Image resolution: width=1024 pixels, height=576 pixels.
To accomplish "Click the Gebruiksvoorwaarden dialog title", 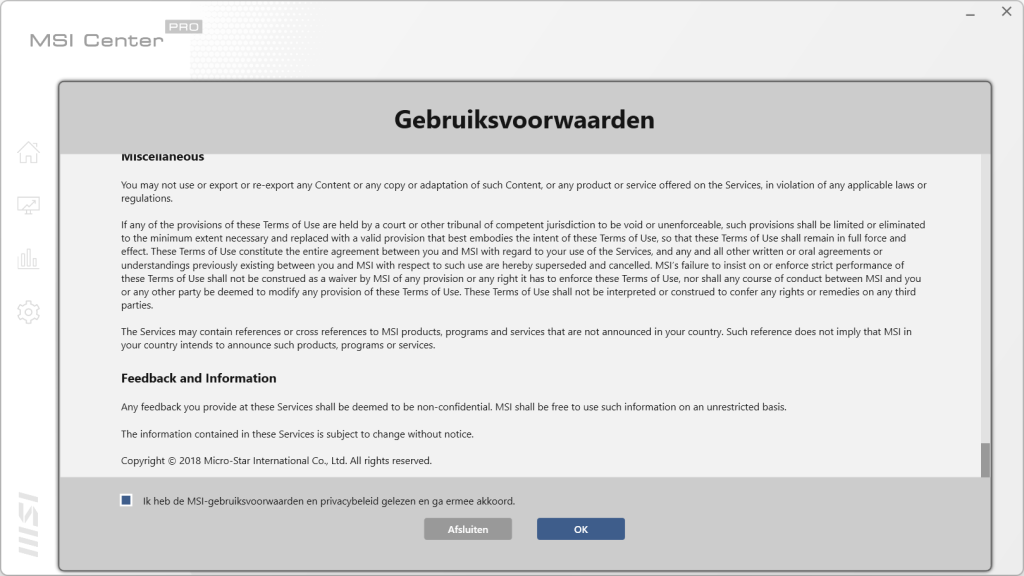I will point(524,120).
